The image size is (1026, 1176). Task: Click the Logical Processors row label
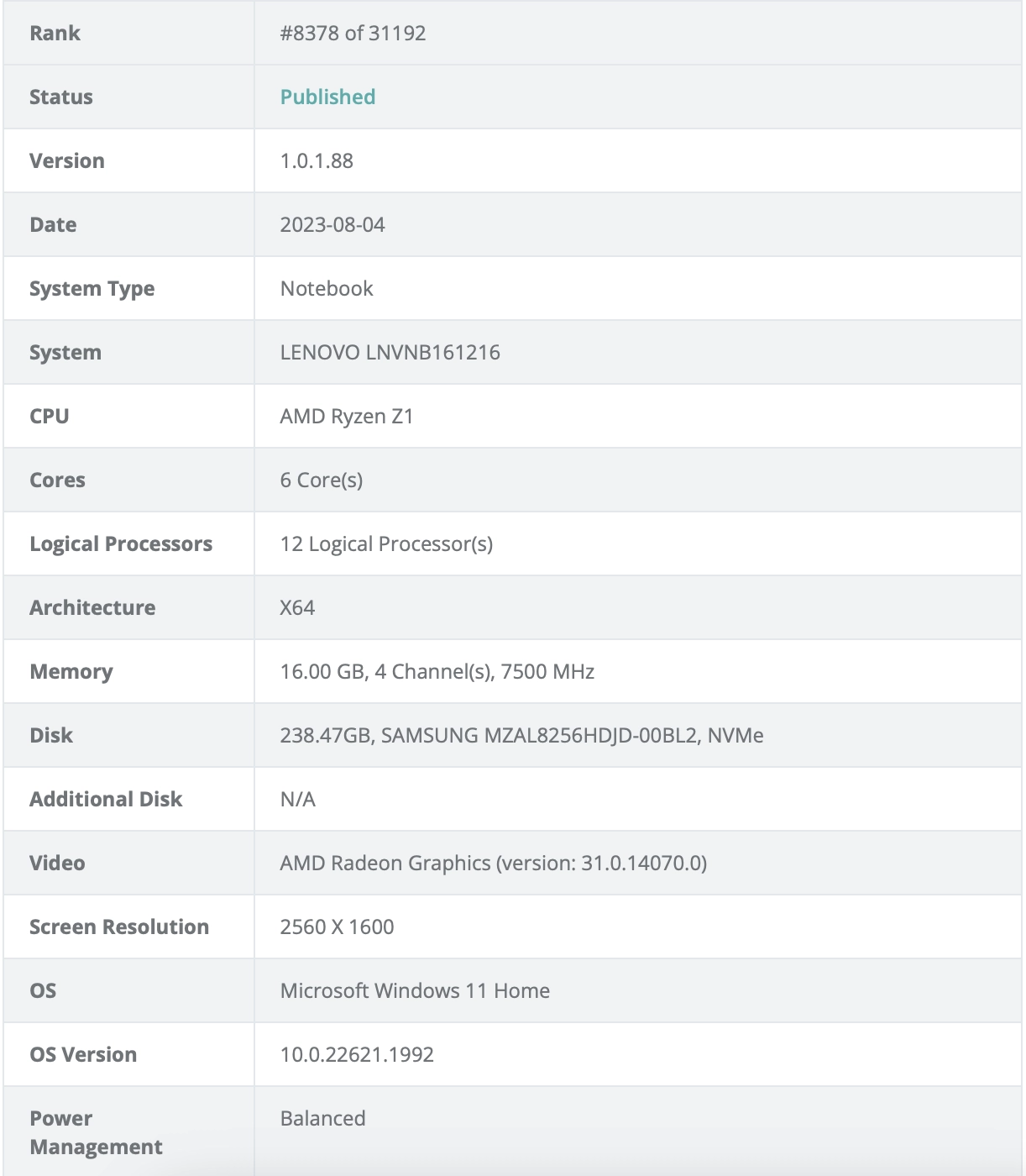tap(121, 544)
